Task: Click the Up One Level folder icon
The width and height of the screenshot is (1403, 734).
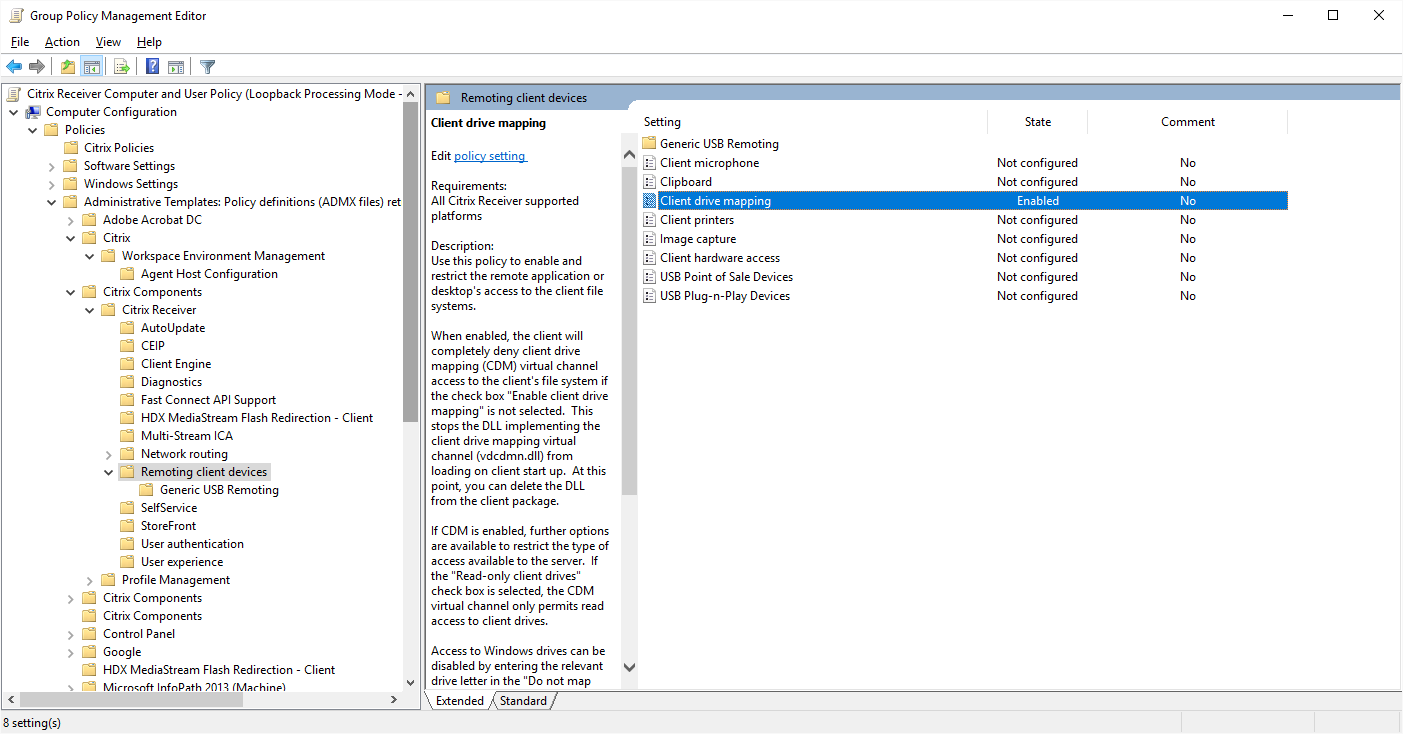Action: click(67, 67)
